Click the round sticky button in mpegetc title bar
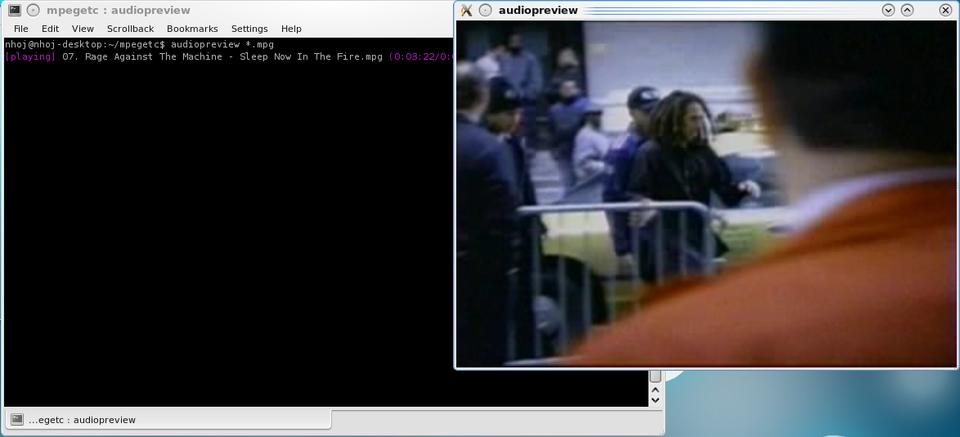The image size is (960, 437). pyautogui.click(x=34, y=10)
